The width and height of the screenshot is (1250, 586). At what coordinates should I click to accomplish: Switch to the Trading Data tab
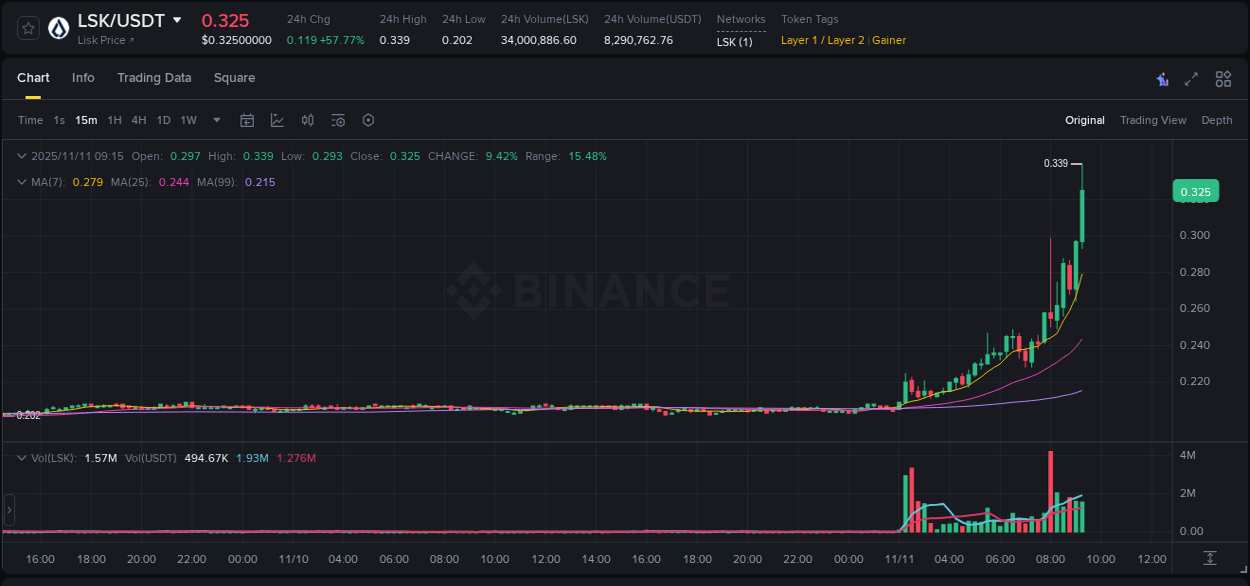click(x=154, y=78)
